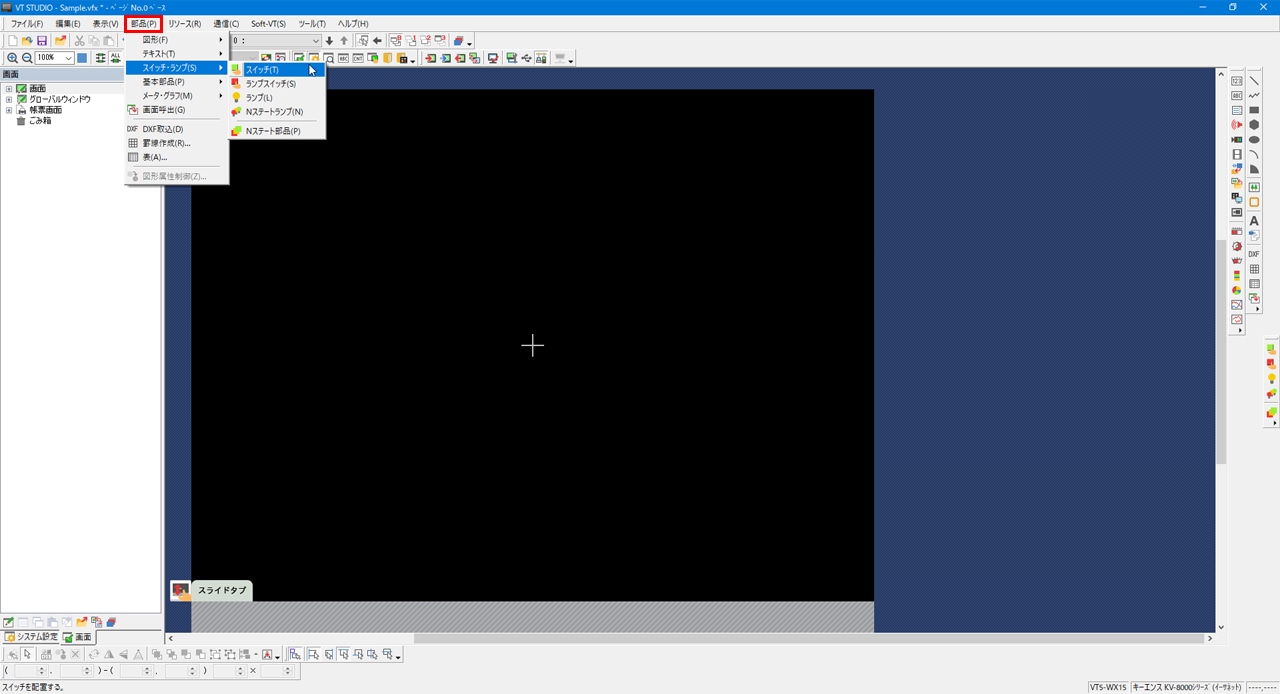Image resolution: width=1280 pixels, height=694 pixels.
Task: Click the DXF import icon in right toolbar
Action: (1254, 254)
